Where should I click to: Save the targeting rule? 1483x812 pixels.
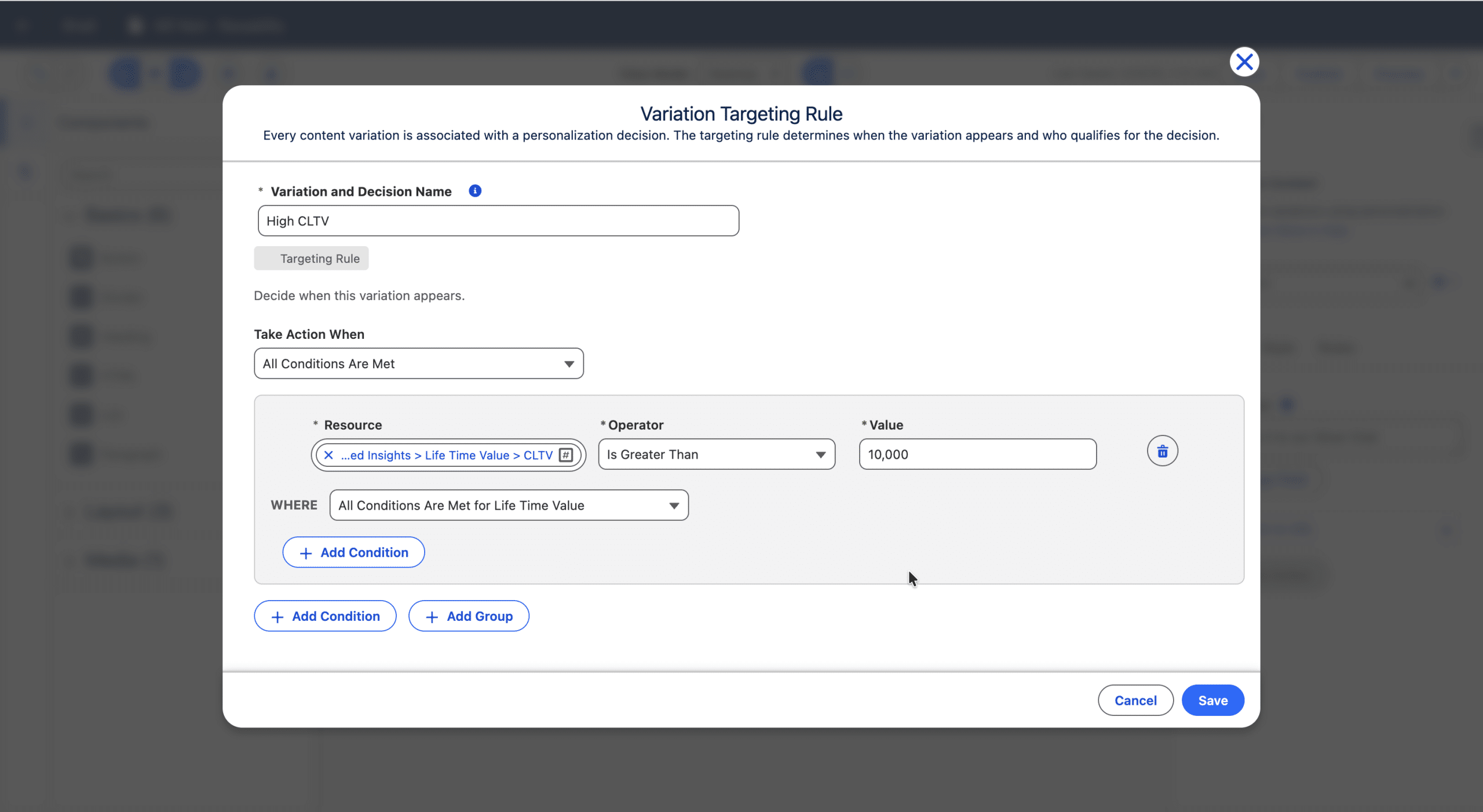click(1212, 700)
